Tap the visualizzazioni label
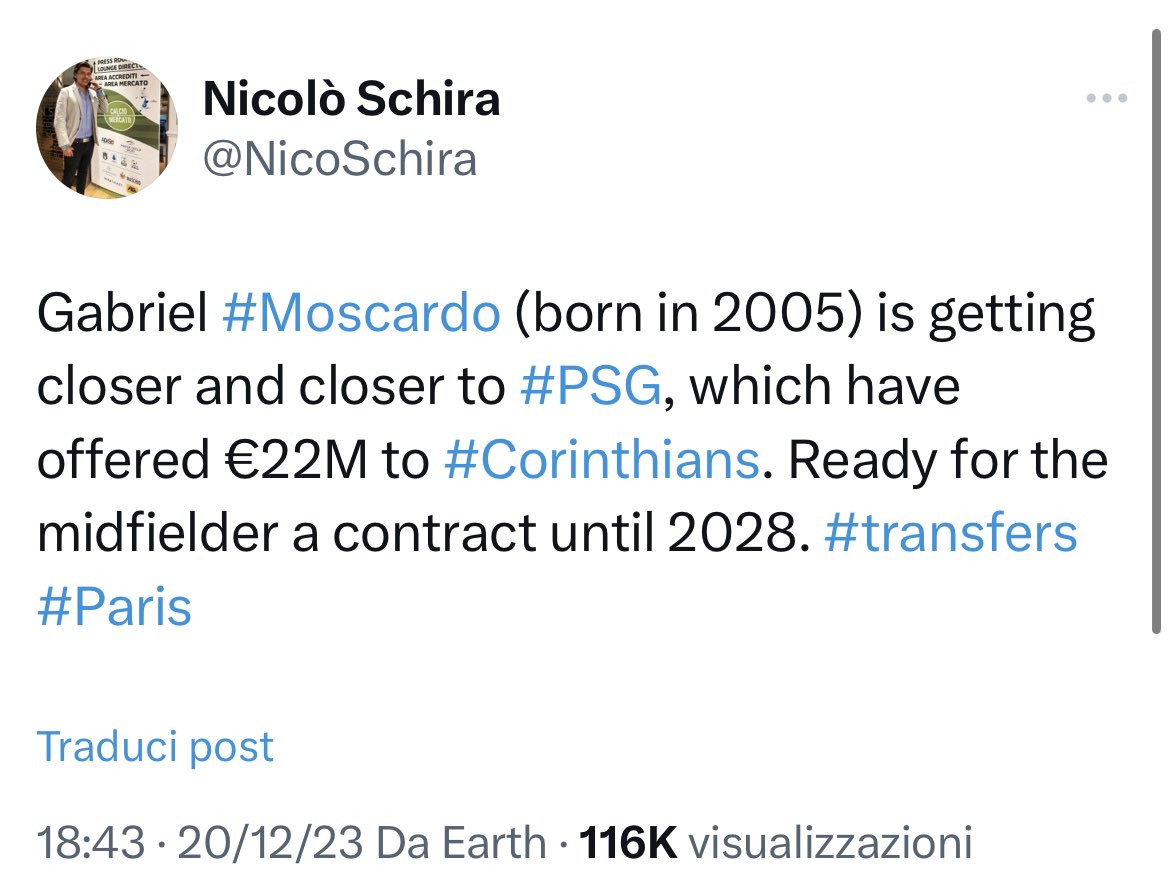1170x886 pixels. click(831, 842)
